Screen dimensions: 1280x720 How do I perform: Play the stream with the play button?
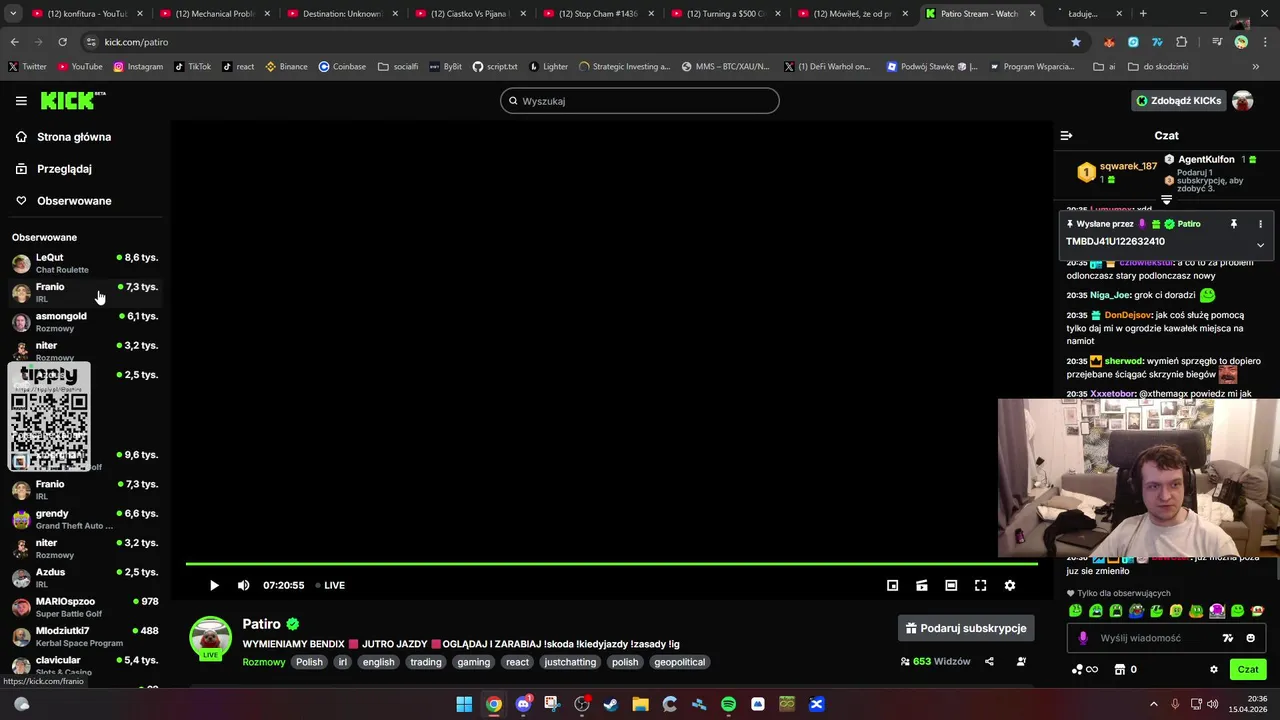click(214, 585)
